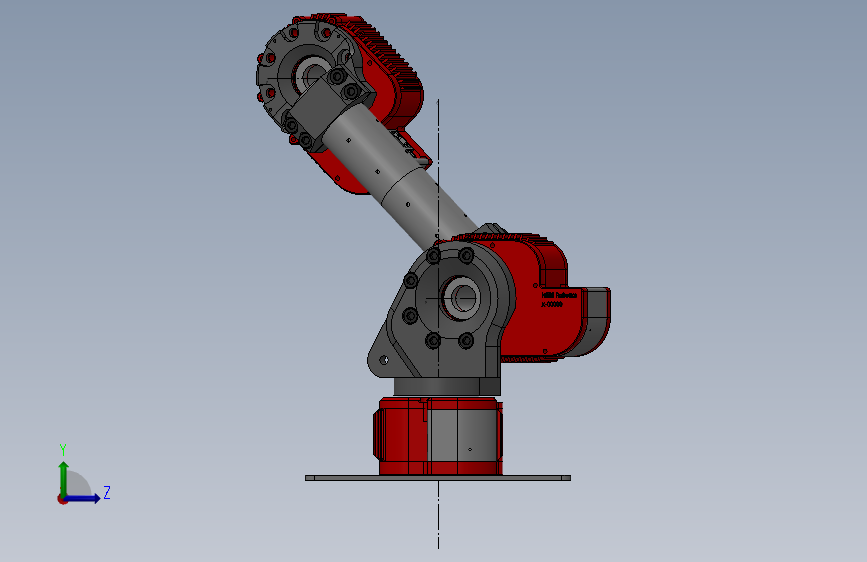867x562 pixels.
Task: Click the green Y axis arrow of the triad
Action: [x=64, y=477]
